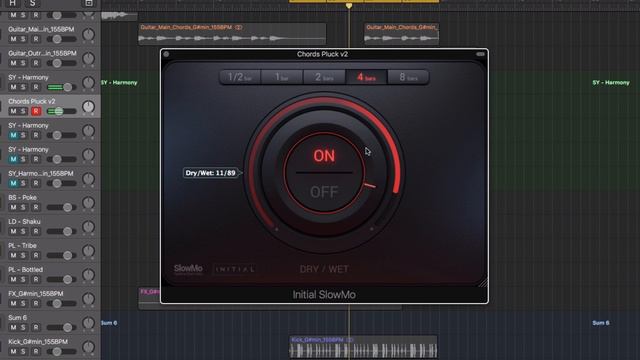640x360 pixels.
Task: Click the FX_G#min_155BPM pan knob
Action: coord(89,299)
